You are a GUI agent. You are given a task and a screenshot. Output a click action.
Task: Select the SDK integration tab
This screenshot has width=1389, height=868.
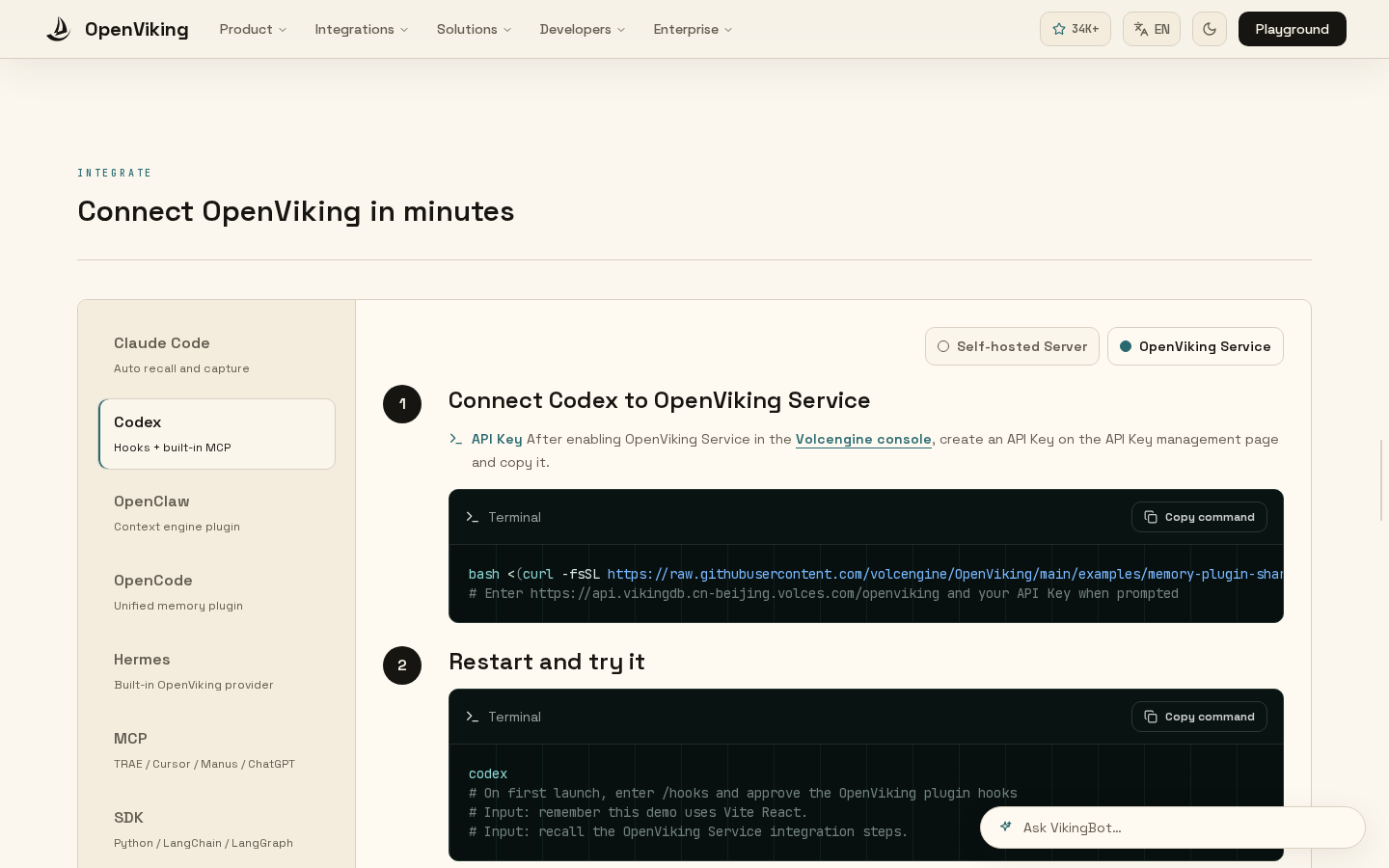click(217, 829)
